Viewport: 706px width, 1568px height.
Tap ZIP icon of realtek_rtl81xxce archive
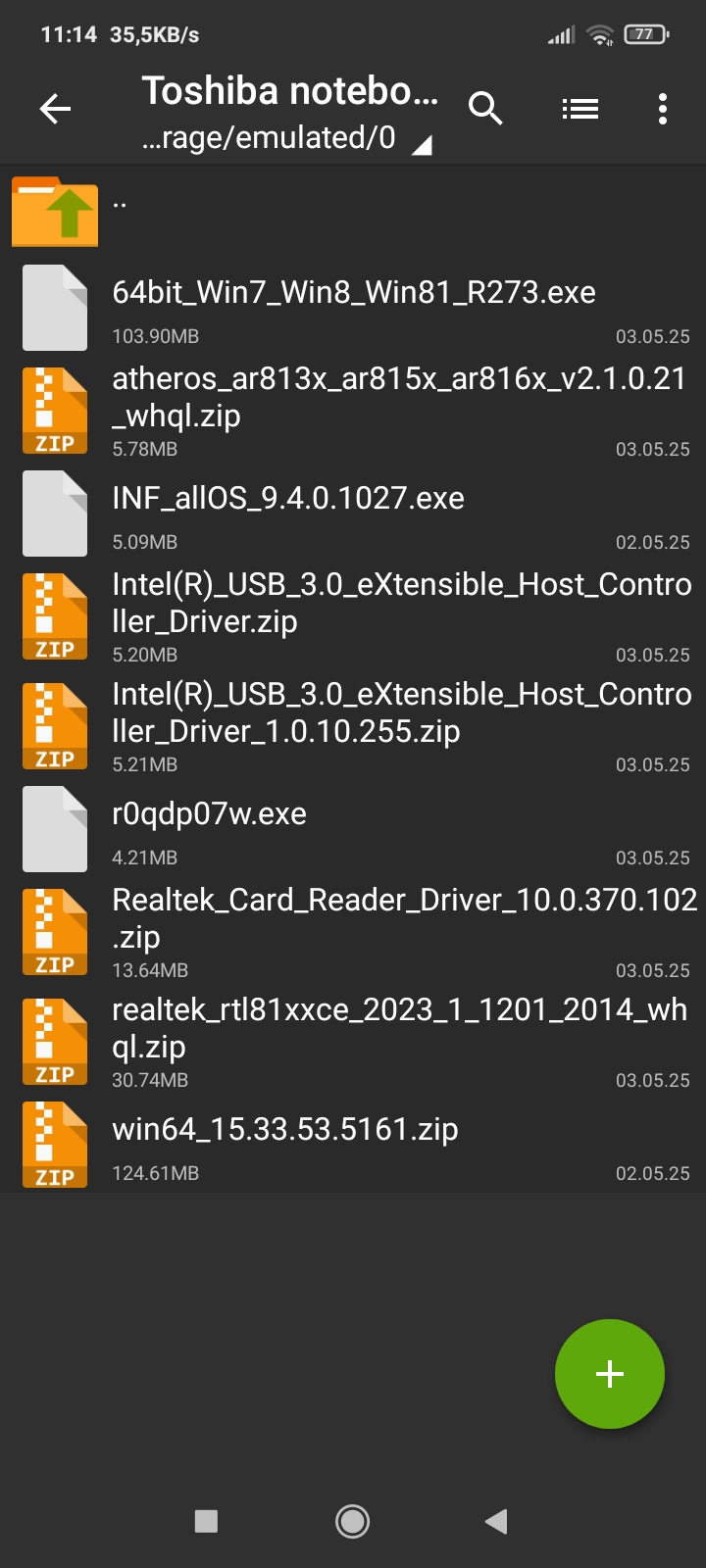(x=55, y=1042)
